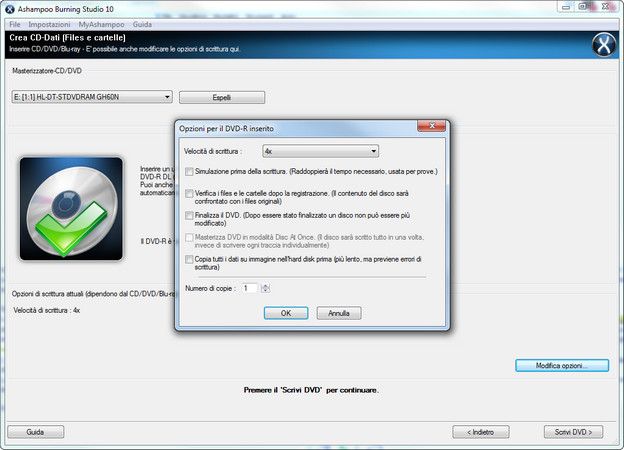Close the DVD-R options dialog
The height and width of the screenshot is (450, 624).
pyautogui.click(x=431, y=126)
